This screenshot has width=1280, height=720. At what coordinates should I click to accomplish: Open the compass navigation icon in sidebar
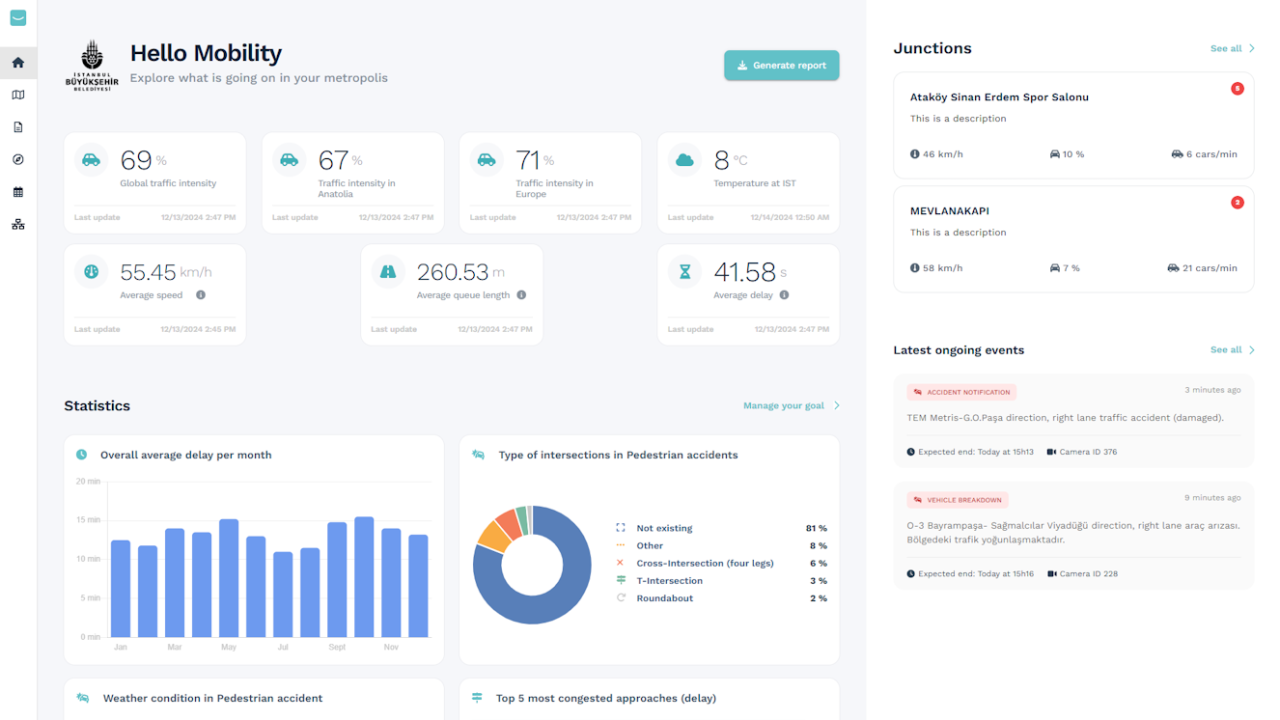18,158
